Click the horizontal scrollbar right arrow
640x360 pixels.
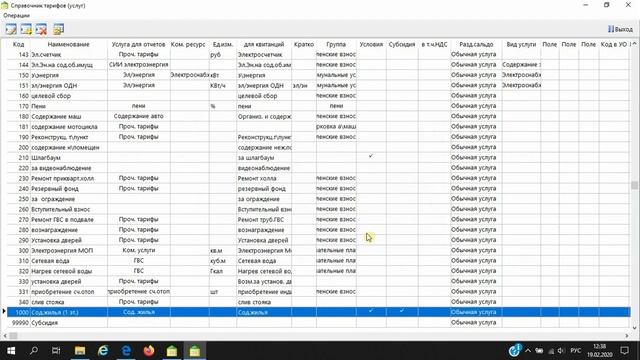tap(627, 336)
